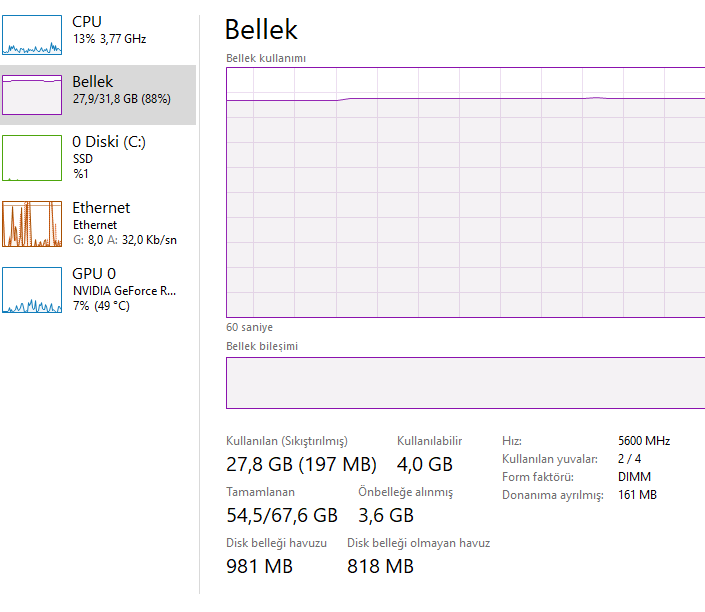
Task: Click the GPU 0 mini graph thumbnail
Action: click(x=32, y=290)
